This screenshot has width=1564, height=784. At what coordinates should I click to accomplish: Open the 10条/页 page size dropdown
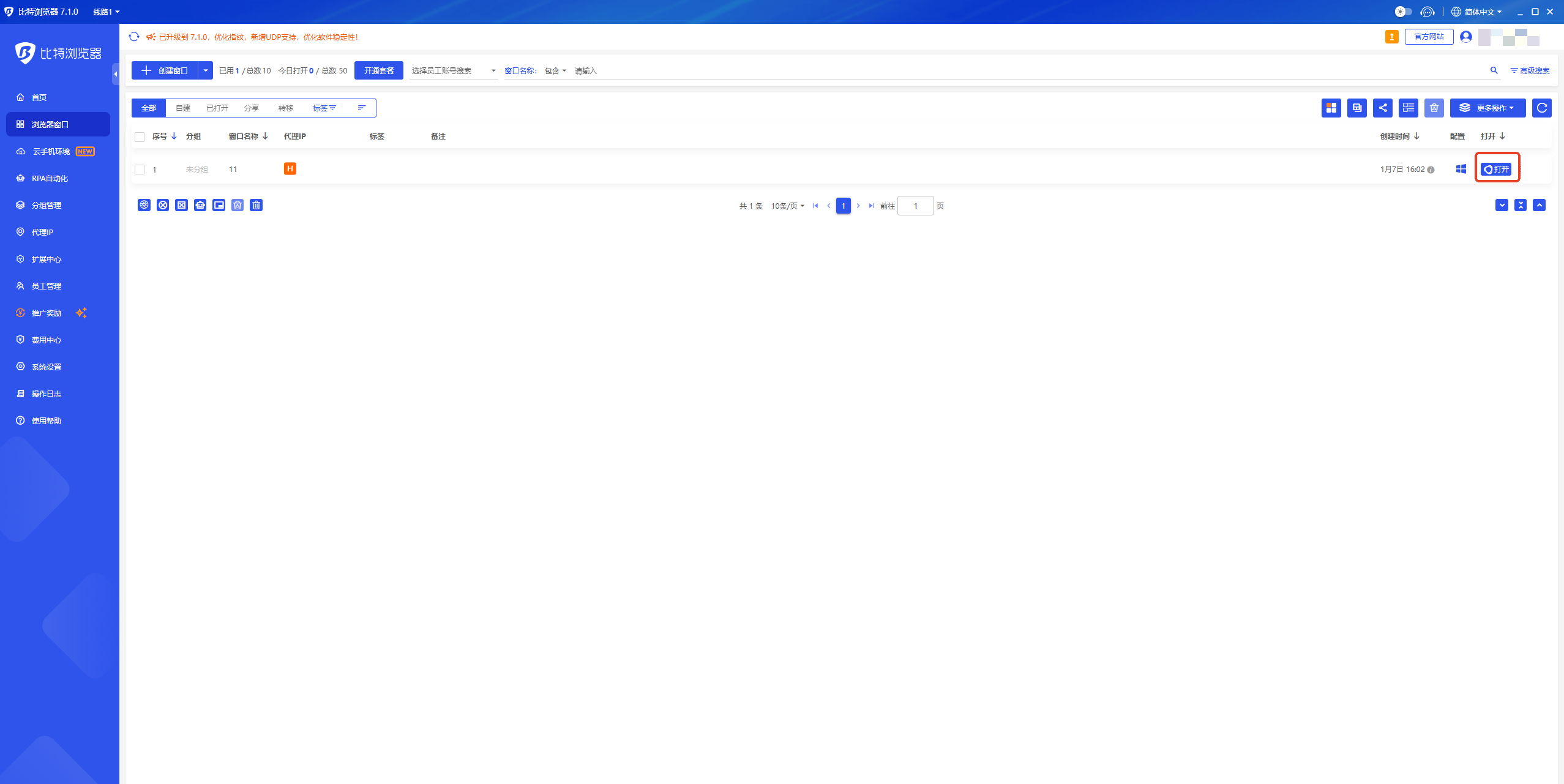coord(787,206)
